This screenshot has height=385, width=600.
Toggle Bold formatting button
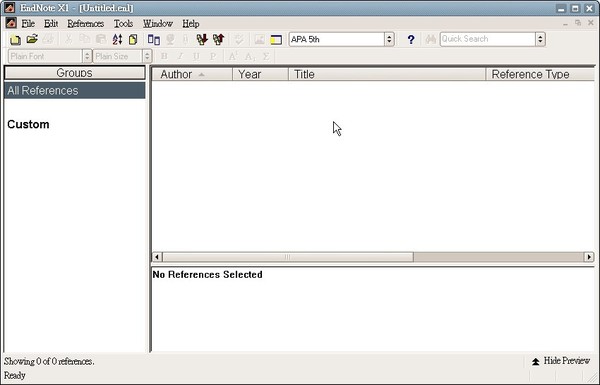click(164, 57)
